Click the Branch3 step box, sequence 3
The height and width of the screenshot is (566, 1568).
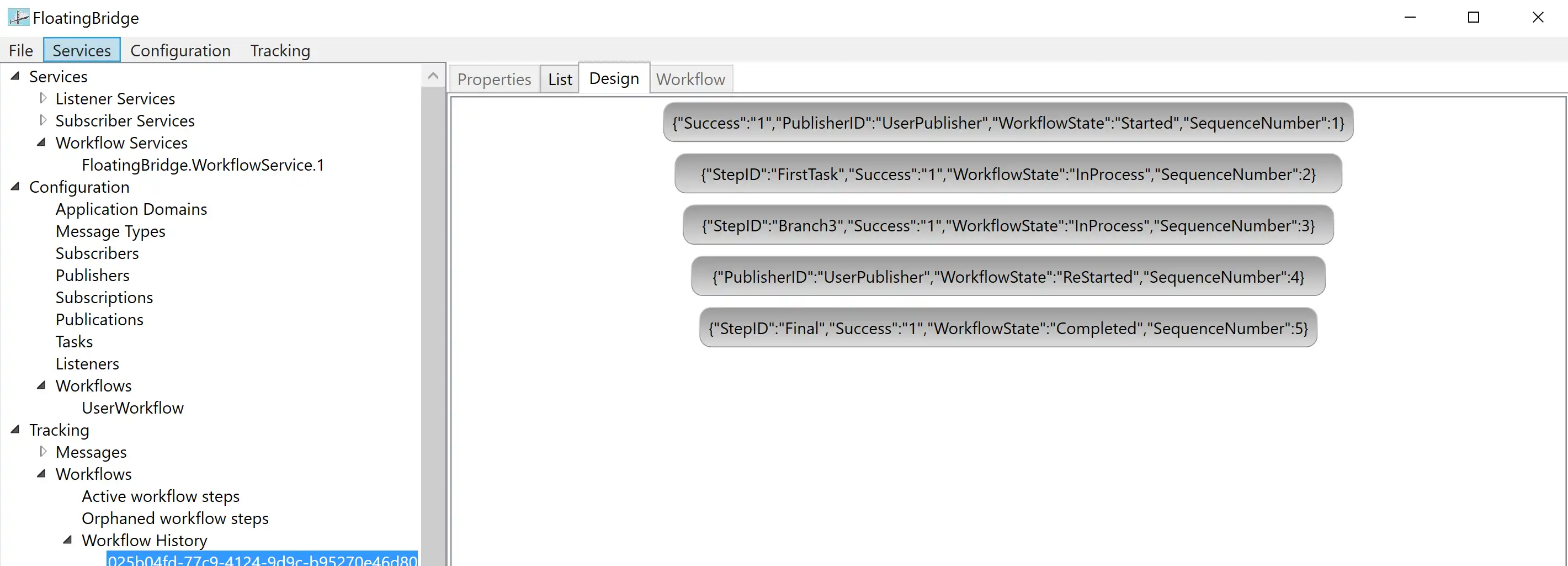(1008, 225)
